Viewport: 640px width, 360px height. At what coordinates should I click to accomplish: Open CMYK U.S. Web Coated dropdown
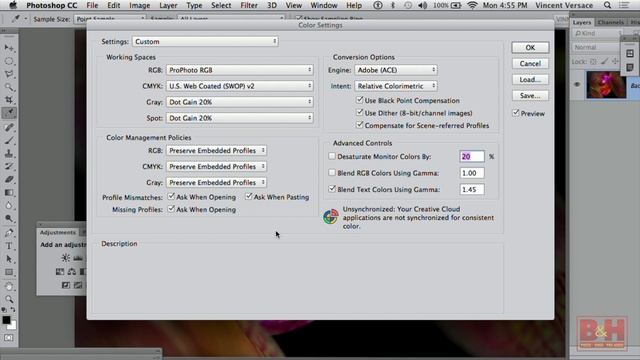240,86
